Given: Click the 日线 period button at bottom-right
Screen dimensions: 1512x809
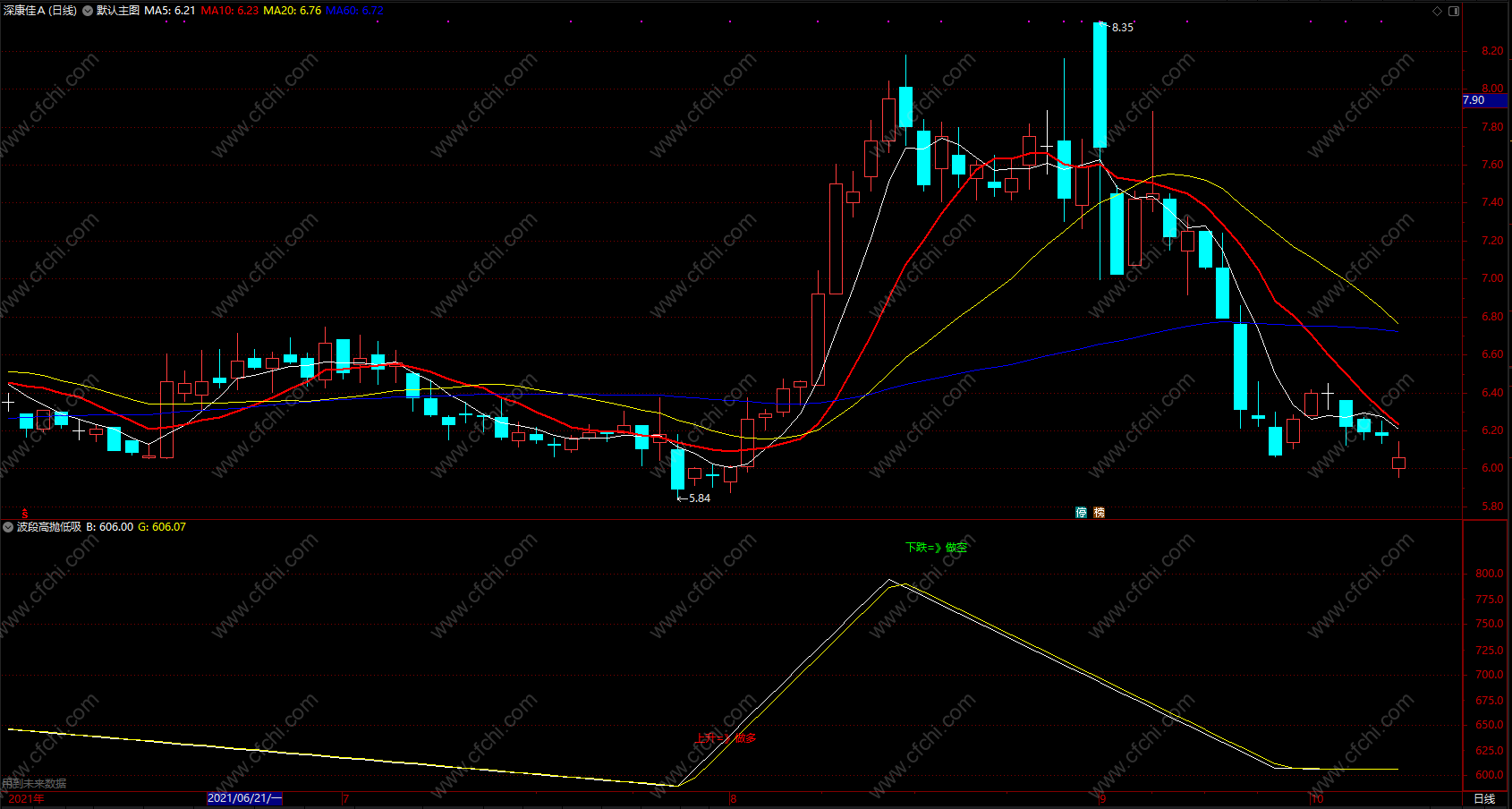Looking at the screenshot, I should pyautogui.click(x=1484, y=799).
